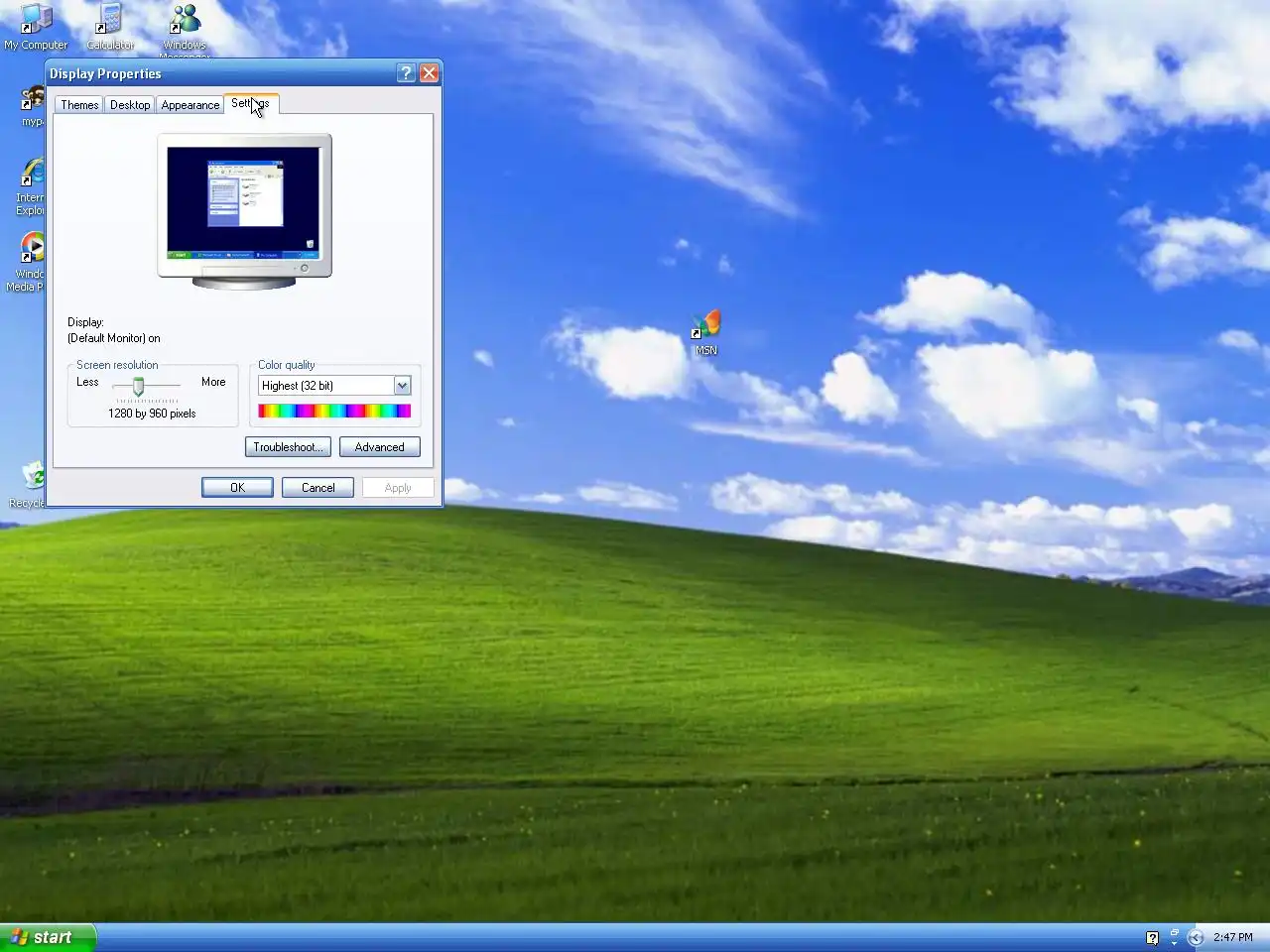Viewport: 1270px width, 952px height.
Task: Expand hidden tray icons with round arrow
Action: pyautogui.click(x=1196, y=937)
